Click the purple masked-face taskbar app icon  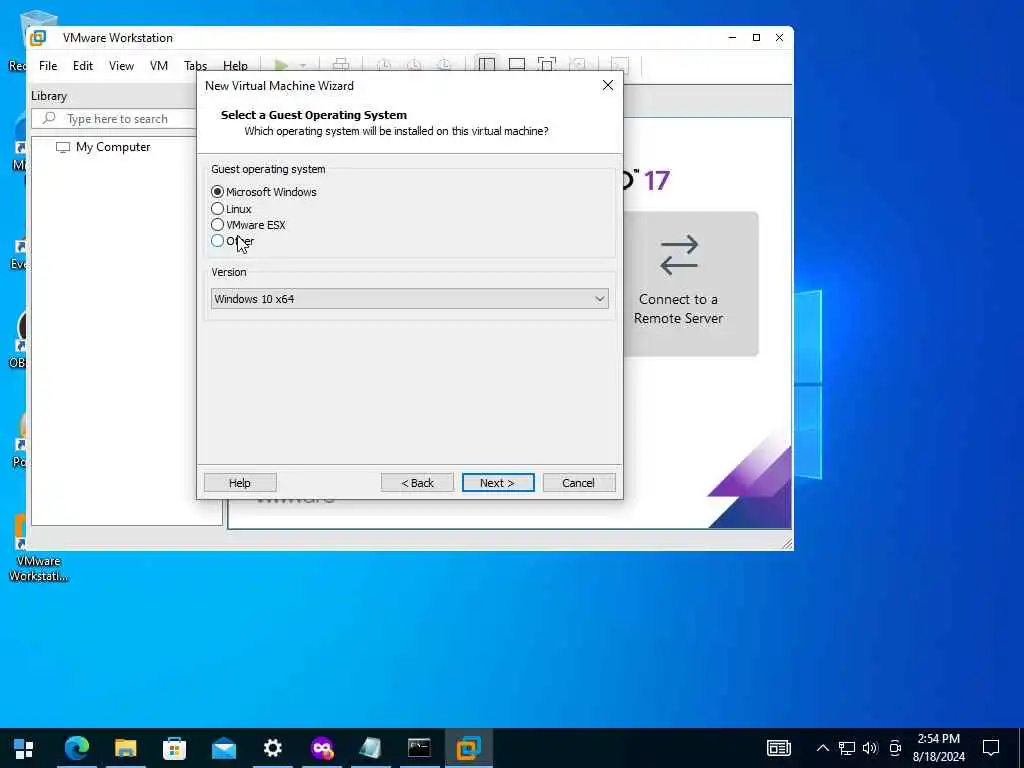(322, 748)
